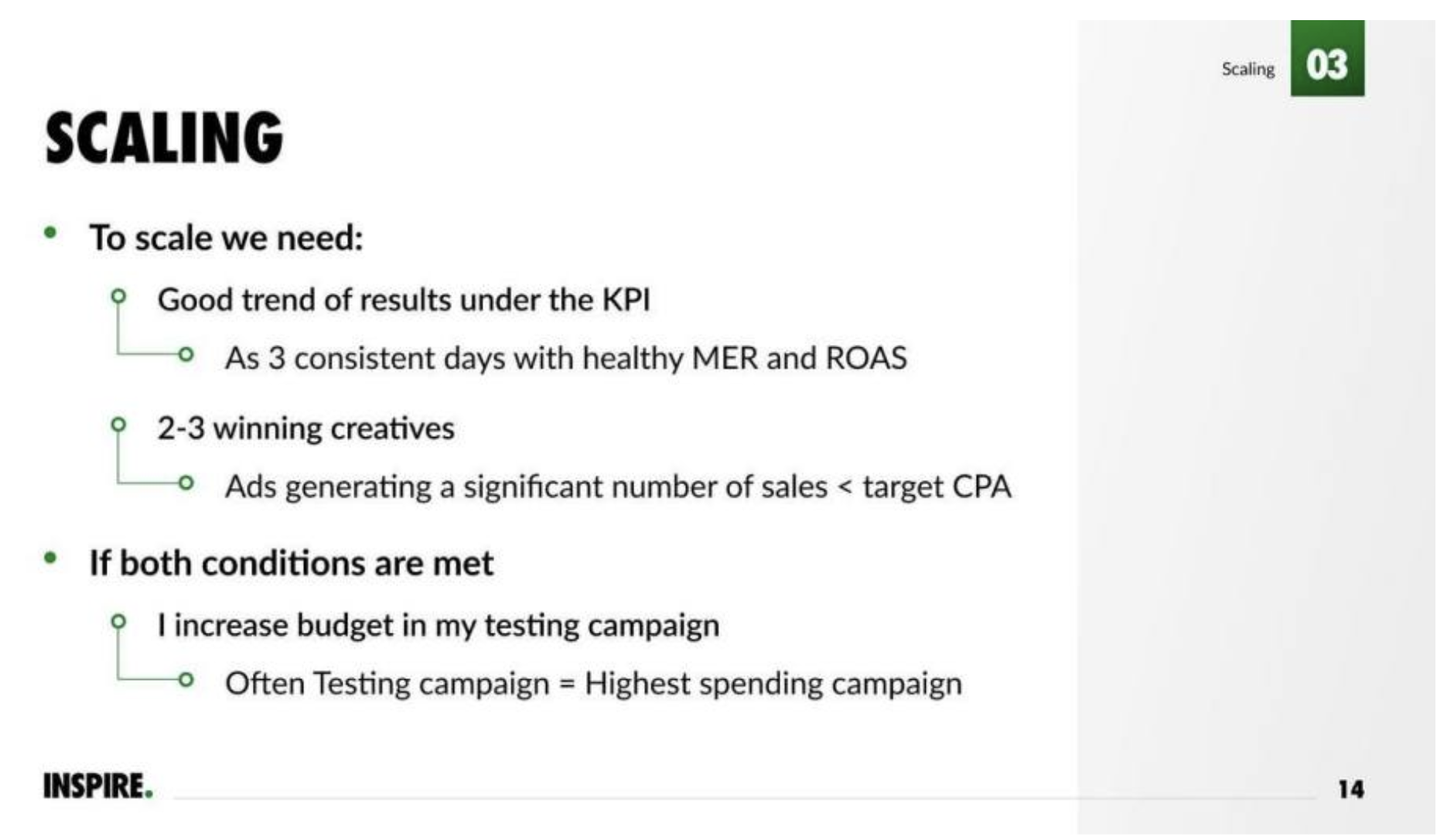This screenshot has width=1437, height=840.
Task: Click the small "Scaling" section label
Action: click(x=1248, y=69)
